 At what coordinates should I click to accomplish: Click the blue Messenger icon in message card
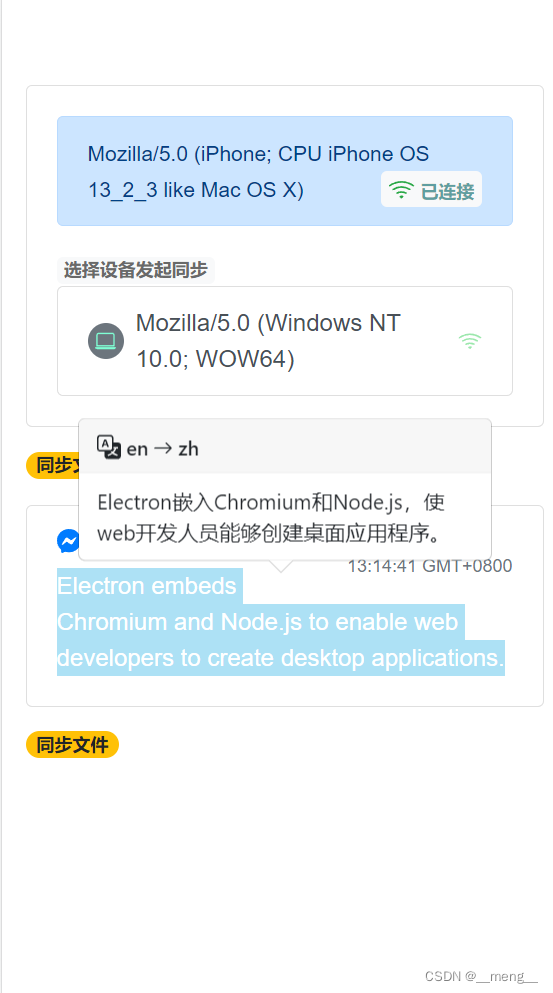point(68,540)
